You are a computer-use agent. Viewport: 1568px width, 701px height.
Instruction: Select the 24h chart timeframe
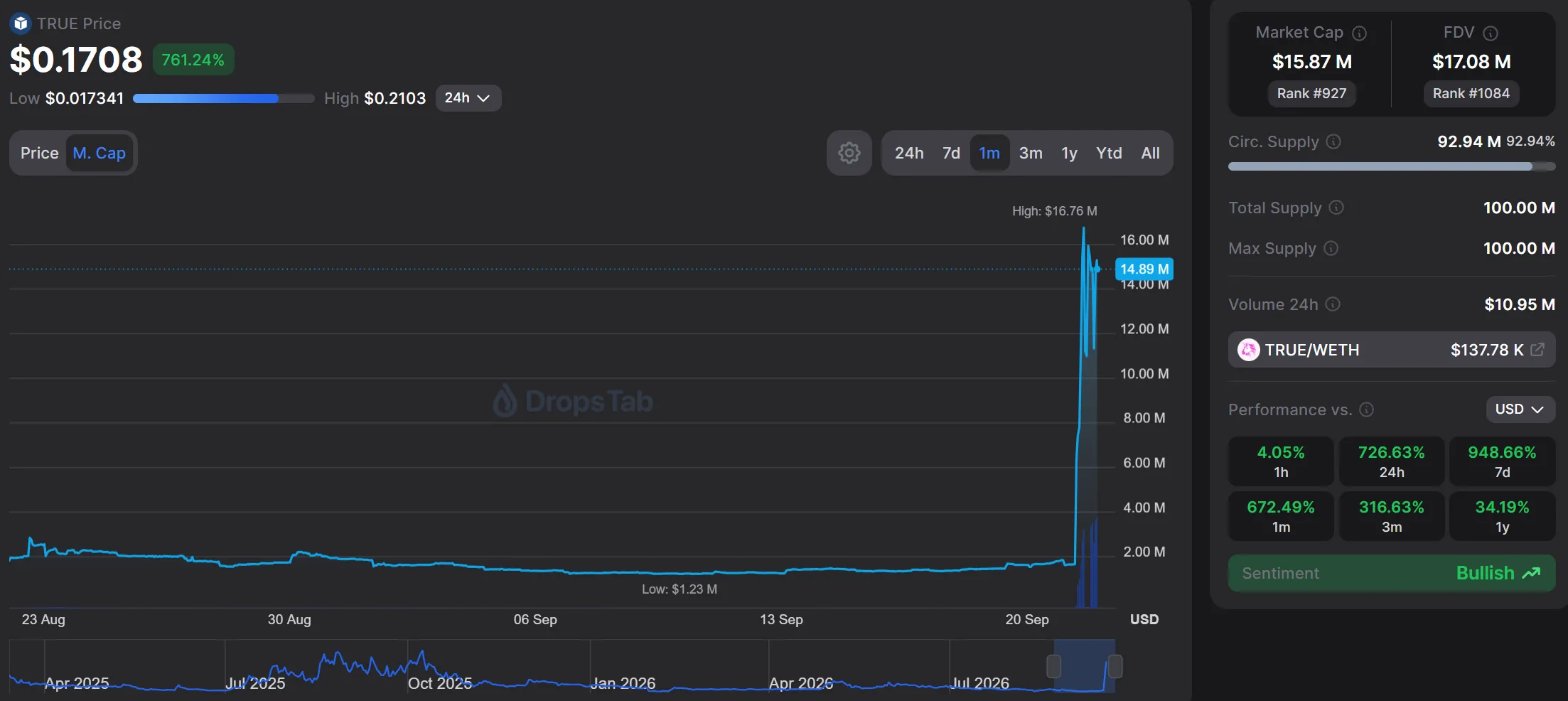[909, 153]
